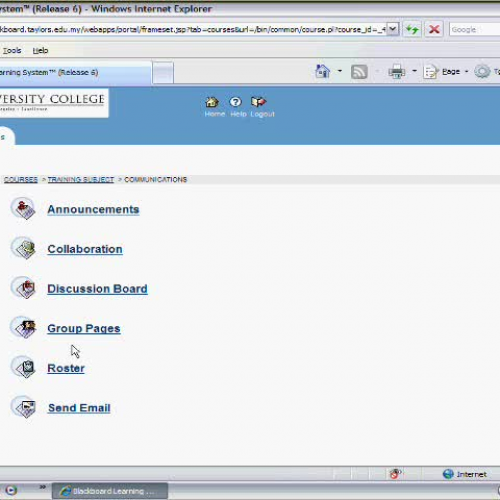
Task: Click the popup blocker status bar icon
Action: [395, 473]
